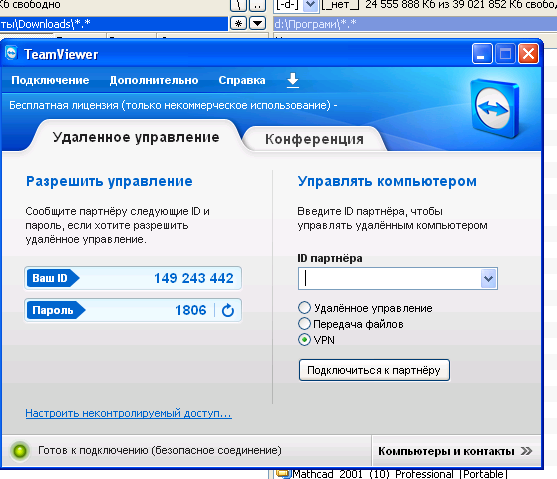557x479 pixels.
Task: Click the Downloads path bar in left panel
Action: pyautogui.click(x=114, y=24)
